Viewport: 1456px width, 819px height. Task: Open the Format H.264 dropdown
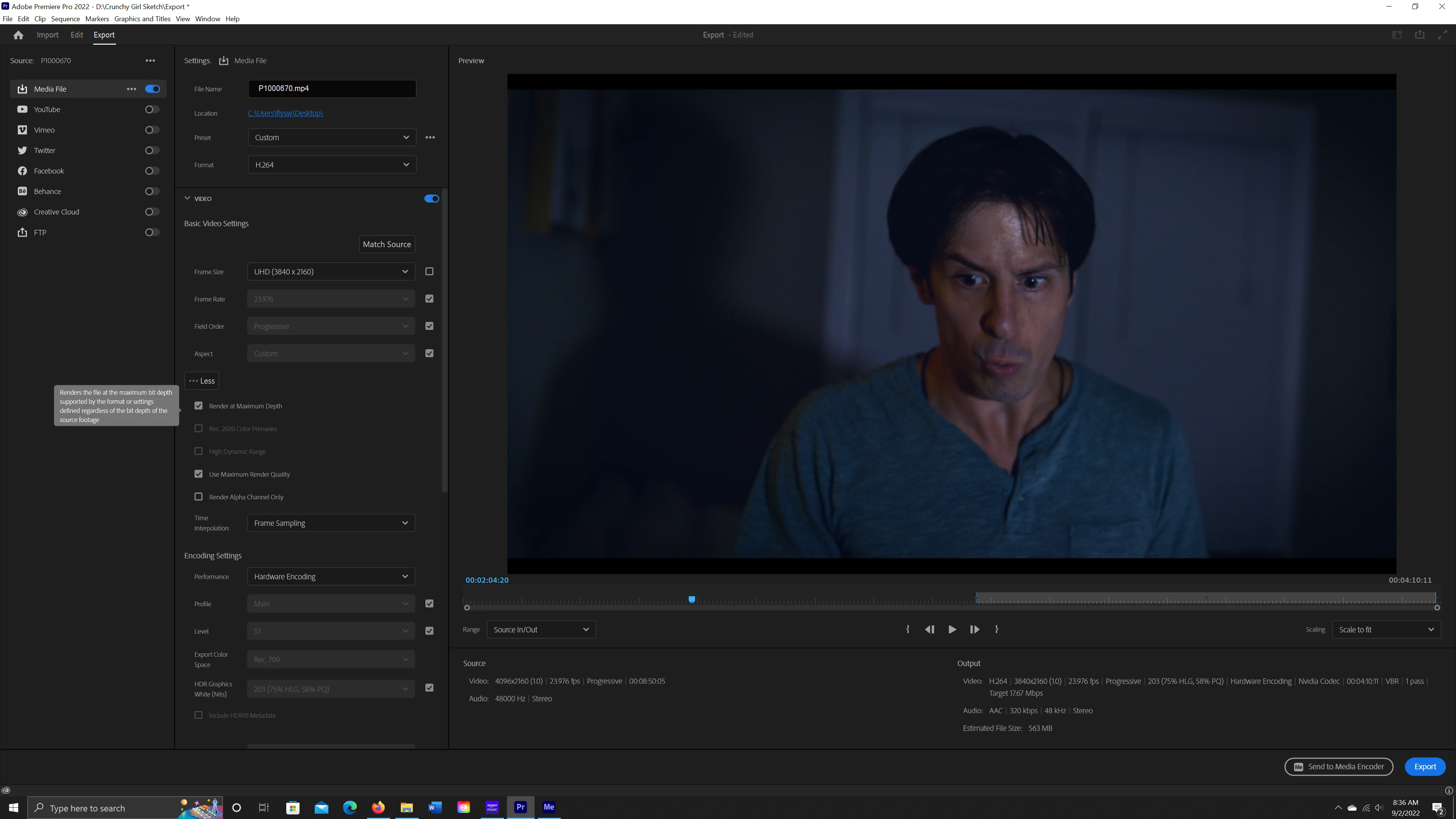(x=332, y=165)
